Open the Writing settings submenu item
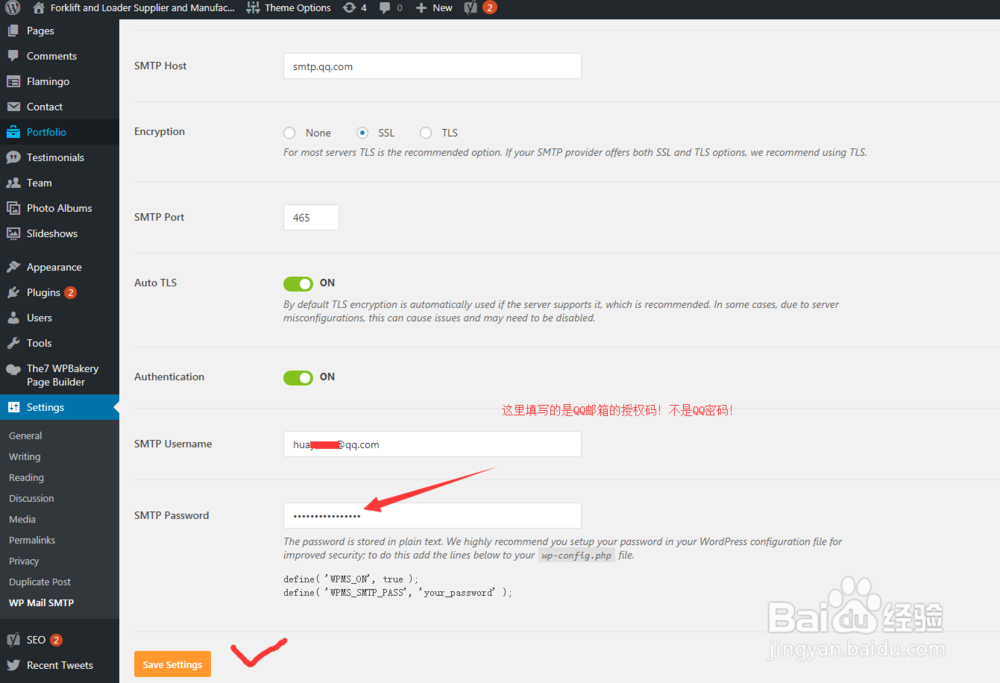 tap(25, 457)
